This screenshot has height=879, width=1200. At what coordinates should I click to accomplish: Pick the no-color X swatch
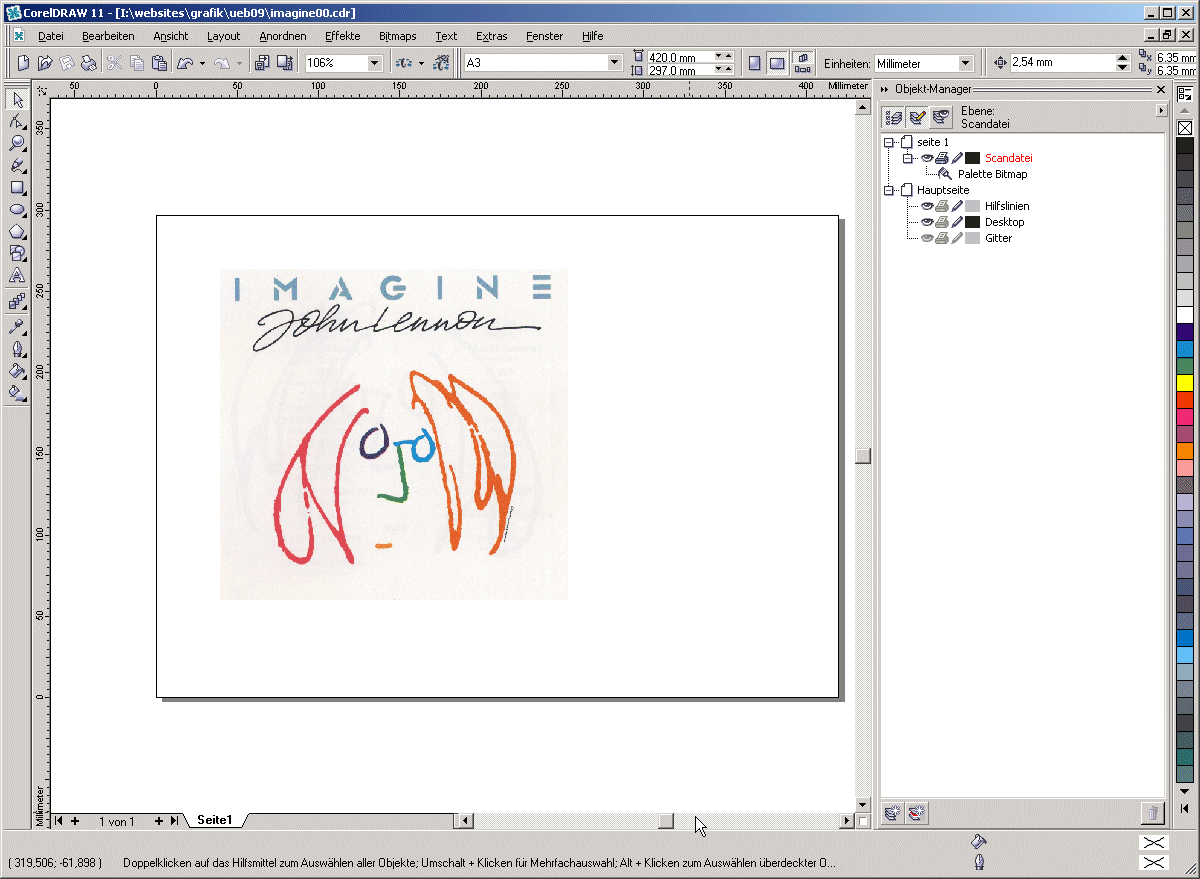click(x=1185, y=128)
